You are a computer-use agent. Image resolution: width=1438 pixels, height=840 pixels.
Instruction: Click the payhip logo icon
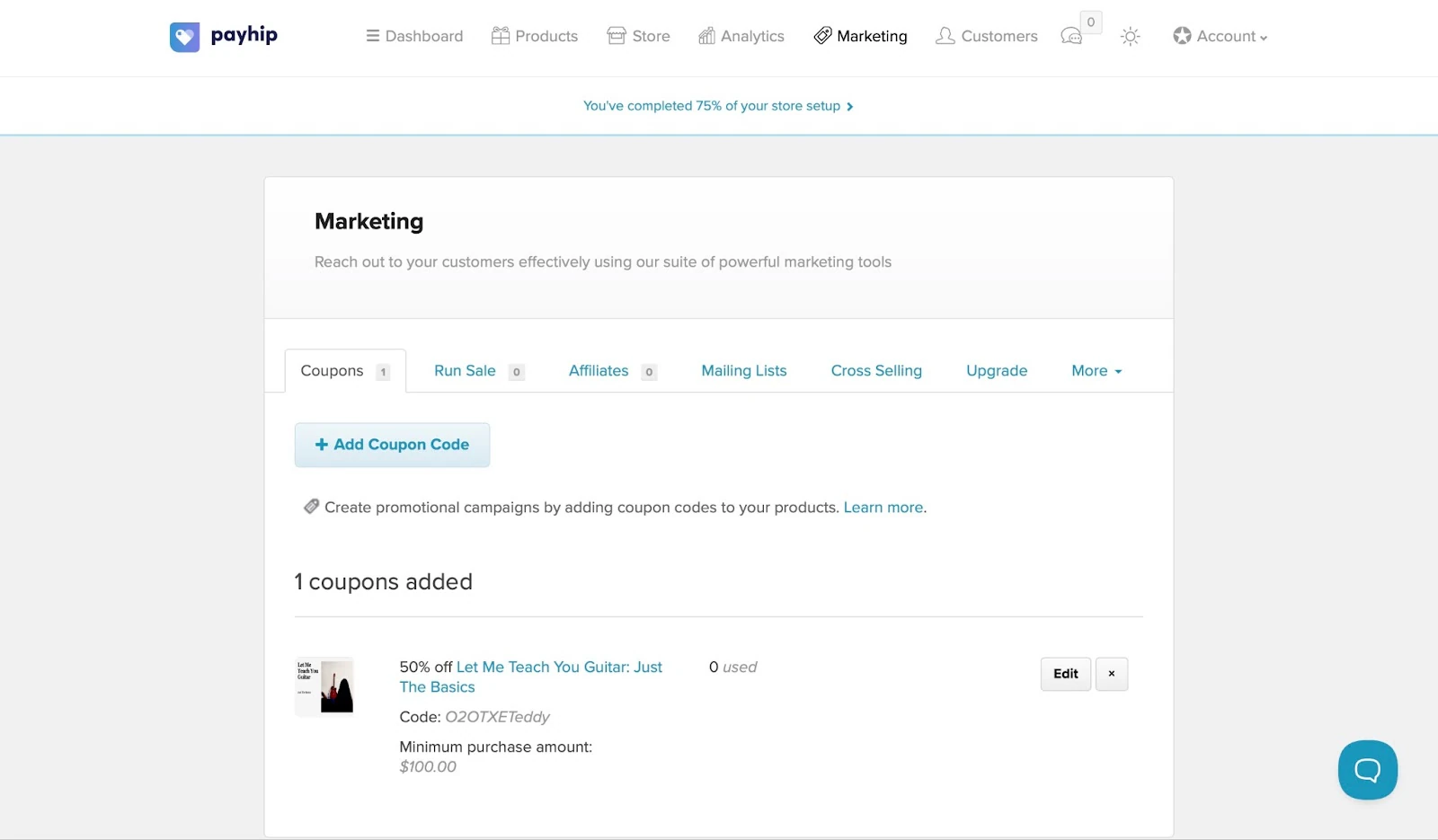tap(184, 37)
